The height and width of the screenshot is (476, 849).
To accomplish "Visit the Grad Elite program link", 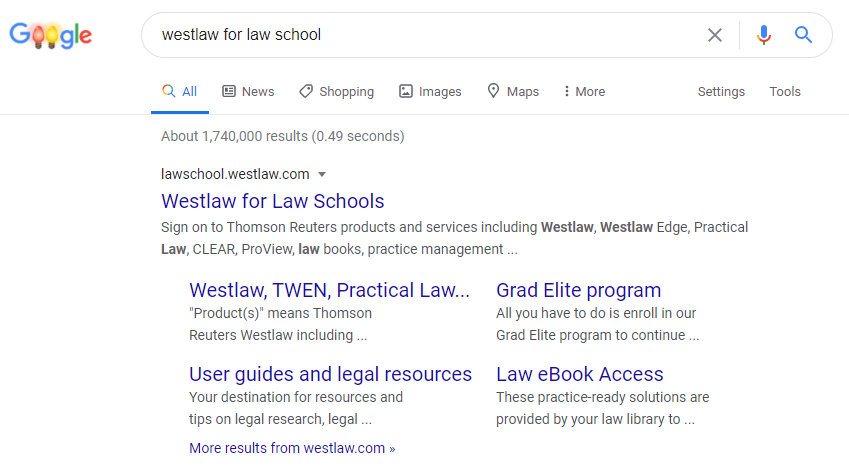I will tap(578, 290).
